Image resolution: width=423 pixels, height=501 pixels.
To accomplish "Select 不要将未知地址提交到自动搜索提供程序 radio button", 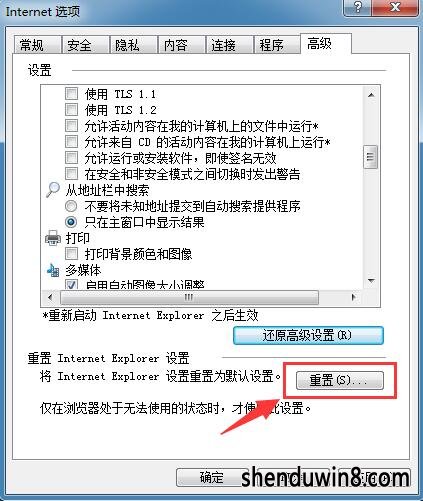I will click(71, 206).
